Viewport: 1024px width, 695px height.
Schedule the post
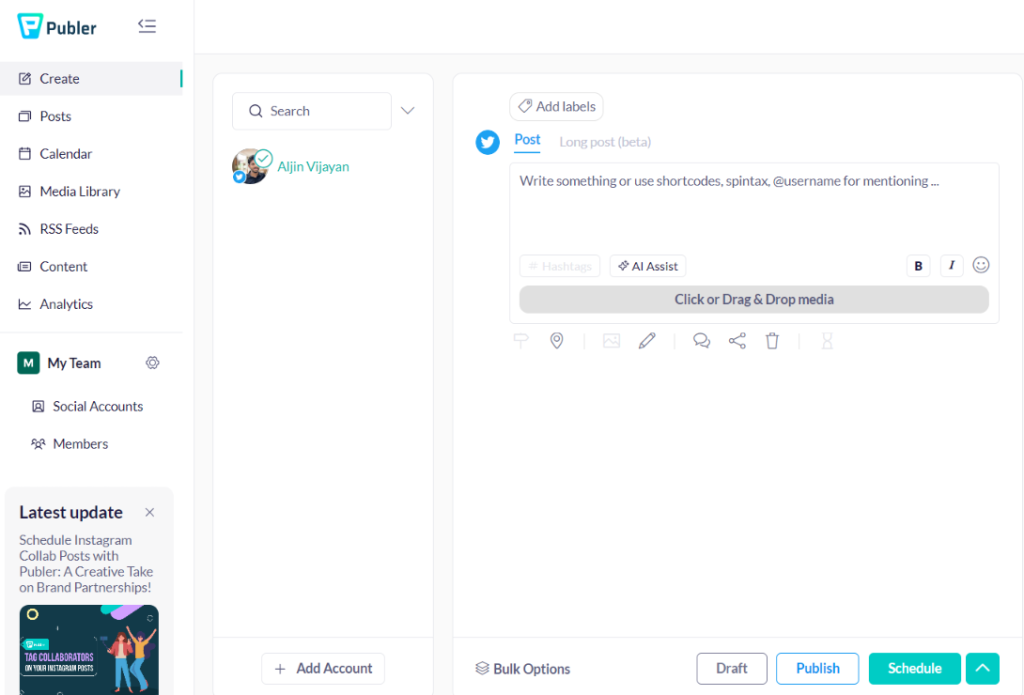(x=914, y=668)
